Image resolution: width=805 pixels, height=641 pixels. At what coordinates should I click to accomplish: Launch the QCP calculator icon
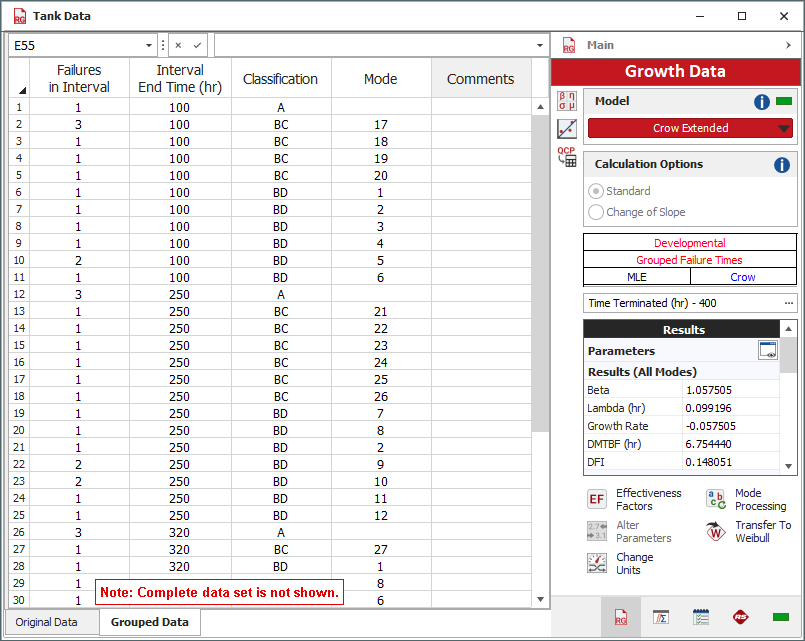click(x=567, y=156)
